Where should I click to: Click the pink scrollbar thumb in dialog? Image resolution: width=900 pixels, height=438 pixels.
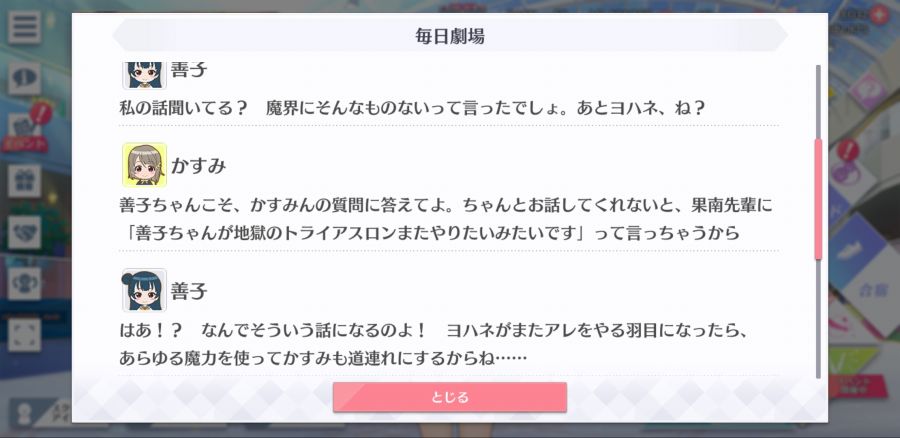click(818, 199)
